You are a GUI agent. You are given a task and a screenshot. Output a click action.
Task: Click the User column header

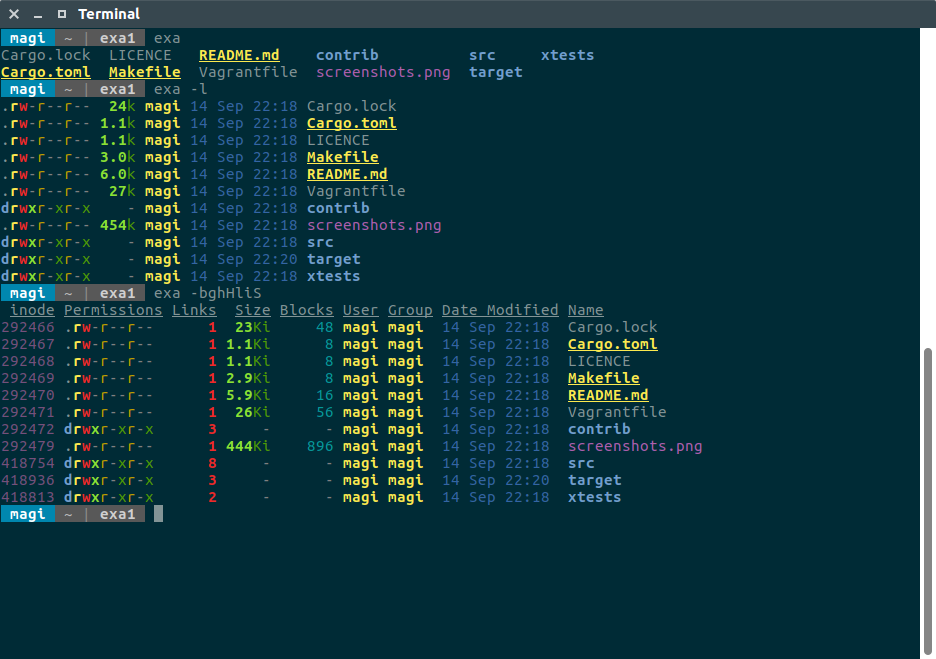(x=360, y=310)
